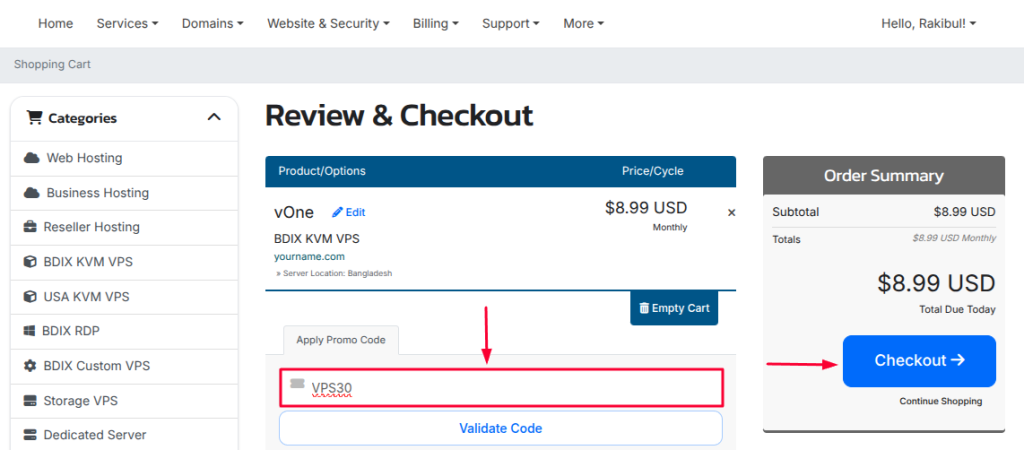Click the briefcase icon next to Reseller Hosting
This screenshot has height=450, width=1024.
pos(30,227)
